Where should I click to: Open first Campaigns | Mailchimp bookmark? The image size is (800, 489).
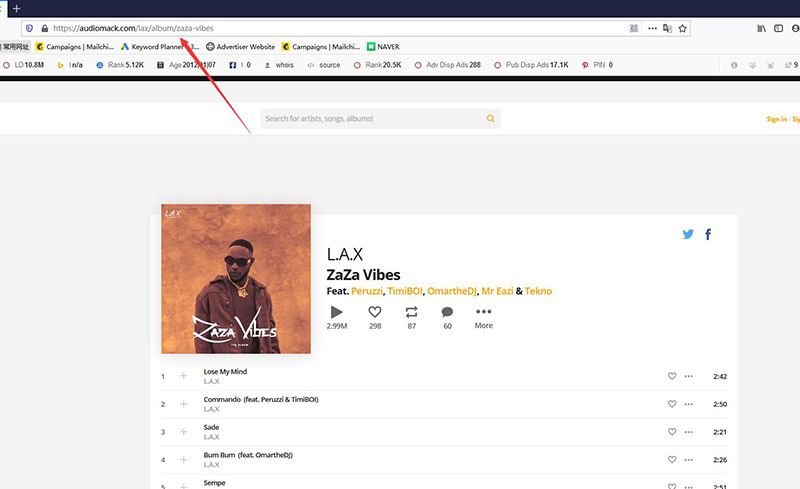(x=75, y=47)
